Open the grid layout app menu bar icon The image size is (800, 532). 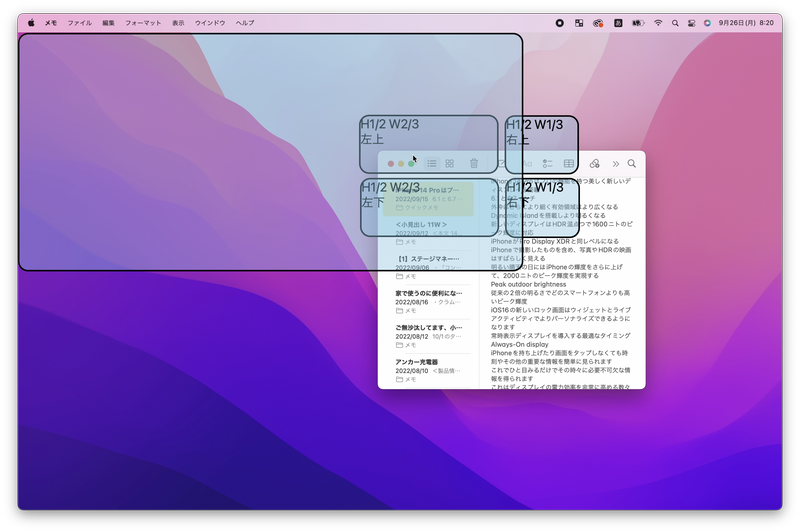579,23
